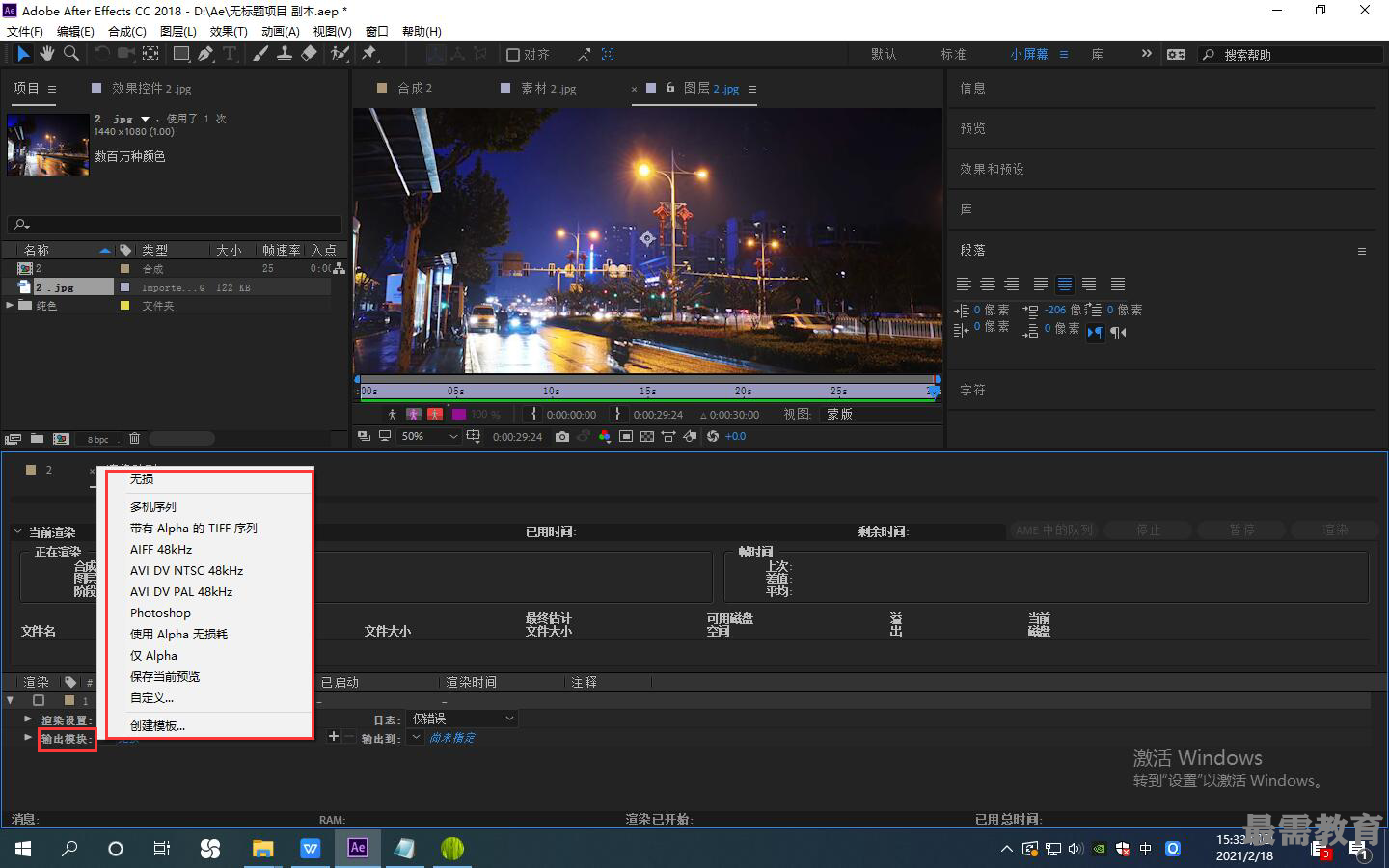
Task: Open the show channel color circles
Action: (604, 436)
